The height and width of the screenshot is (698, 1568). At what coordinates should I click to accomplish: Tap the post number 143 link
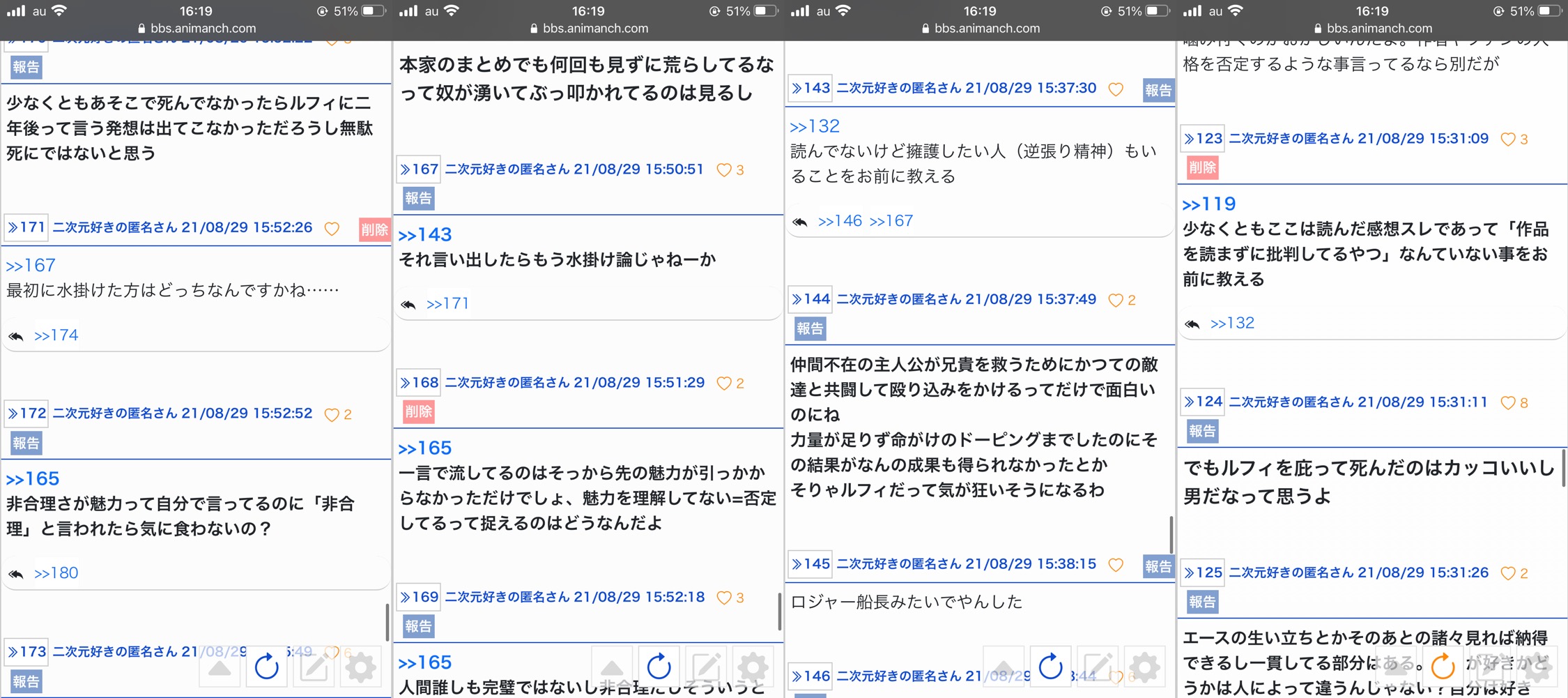810,88
